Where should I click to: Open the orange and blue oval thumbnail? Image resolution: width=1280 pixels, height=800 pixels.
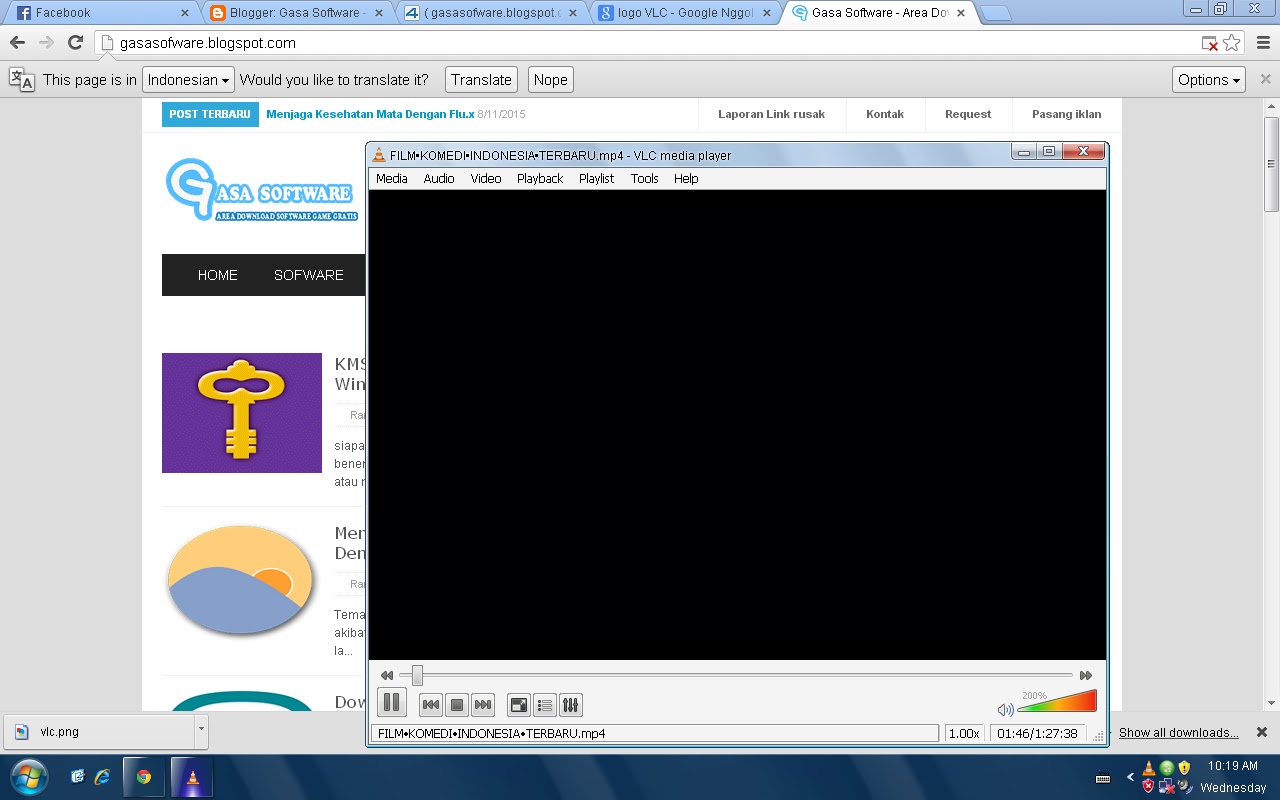tap(242, 582)
